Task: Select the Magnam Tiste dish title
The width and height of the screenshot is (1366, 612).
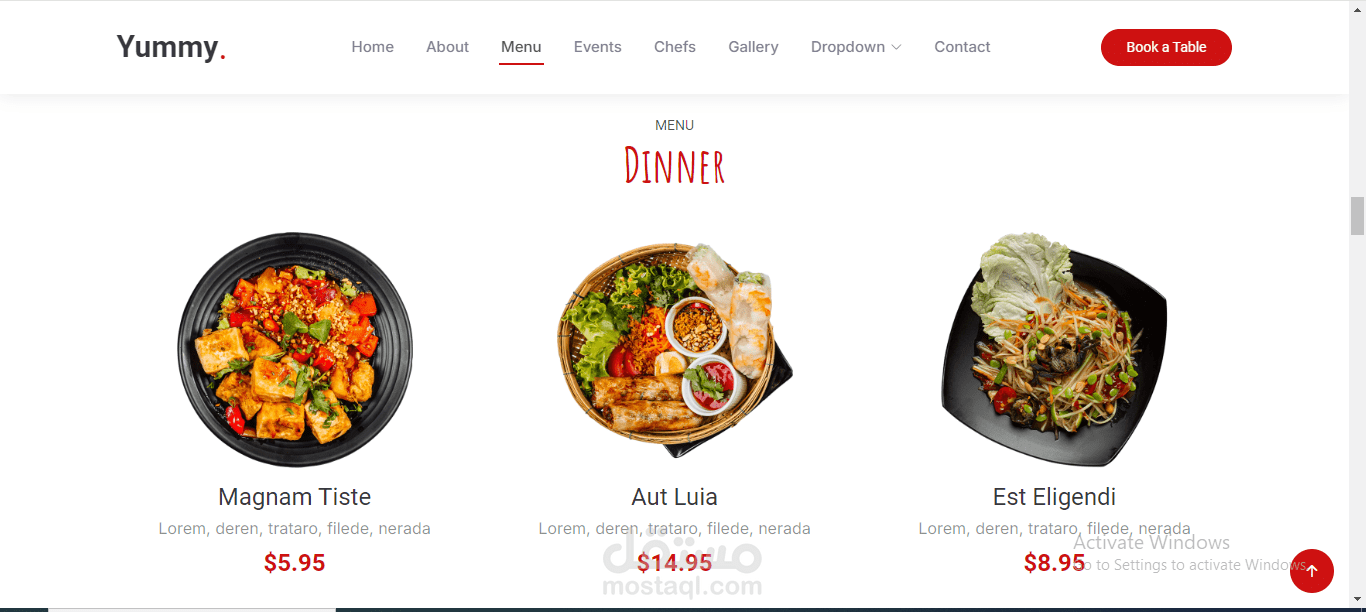Action: coord(295,497)
